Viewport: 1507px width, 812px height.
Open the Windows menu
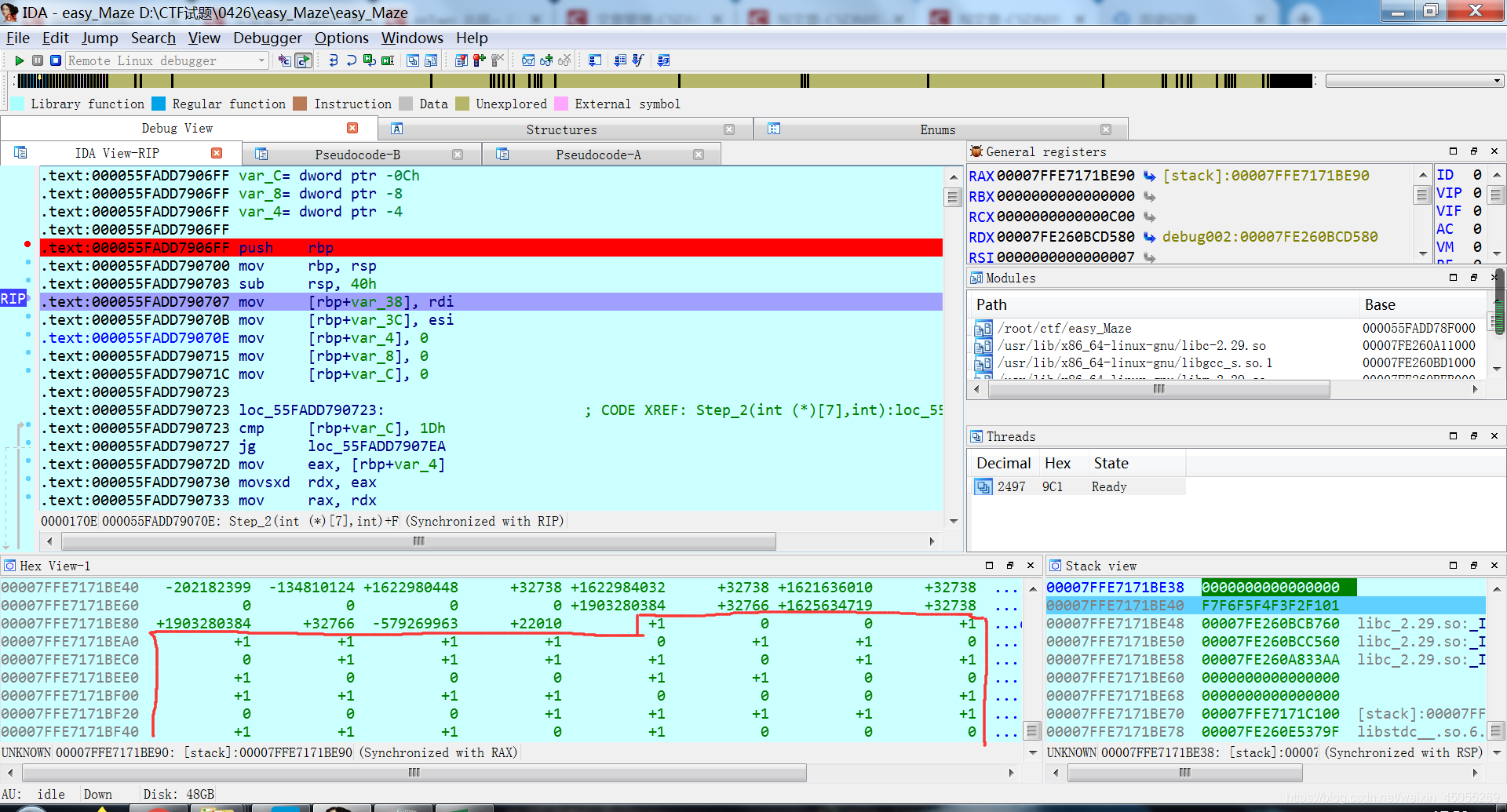(412, 38)
